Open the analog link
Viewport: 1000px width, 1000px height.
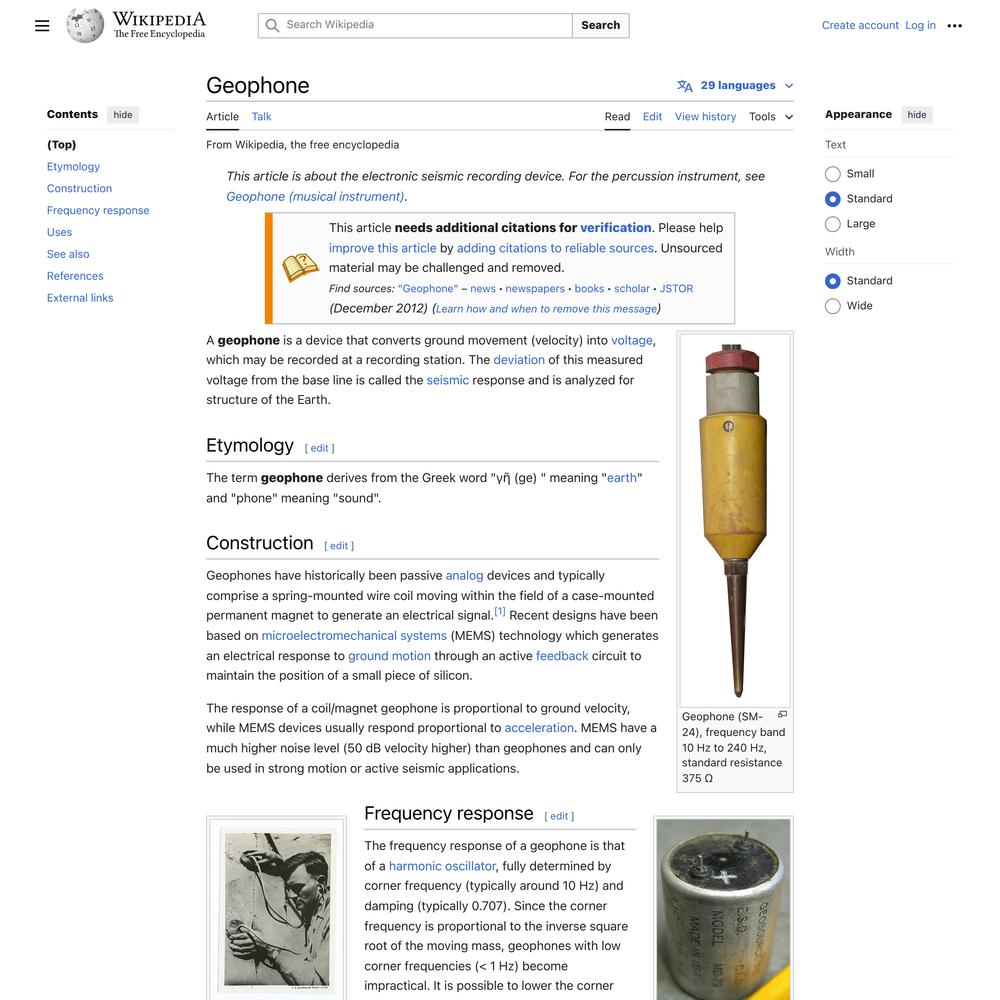464,575
